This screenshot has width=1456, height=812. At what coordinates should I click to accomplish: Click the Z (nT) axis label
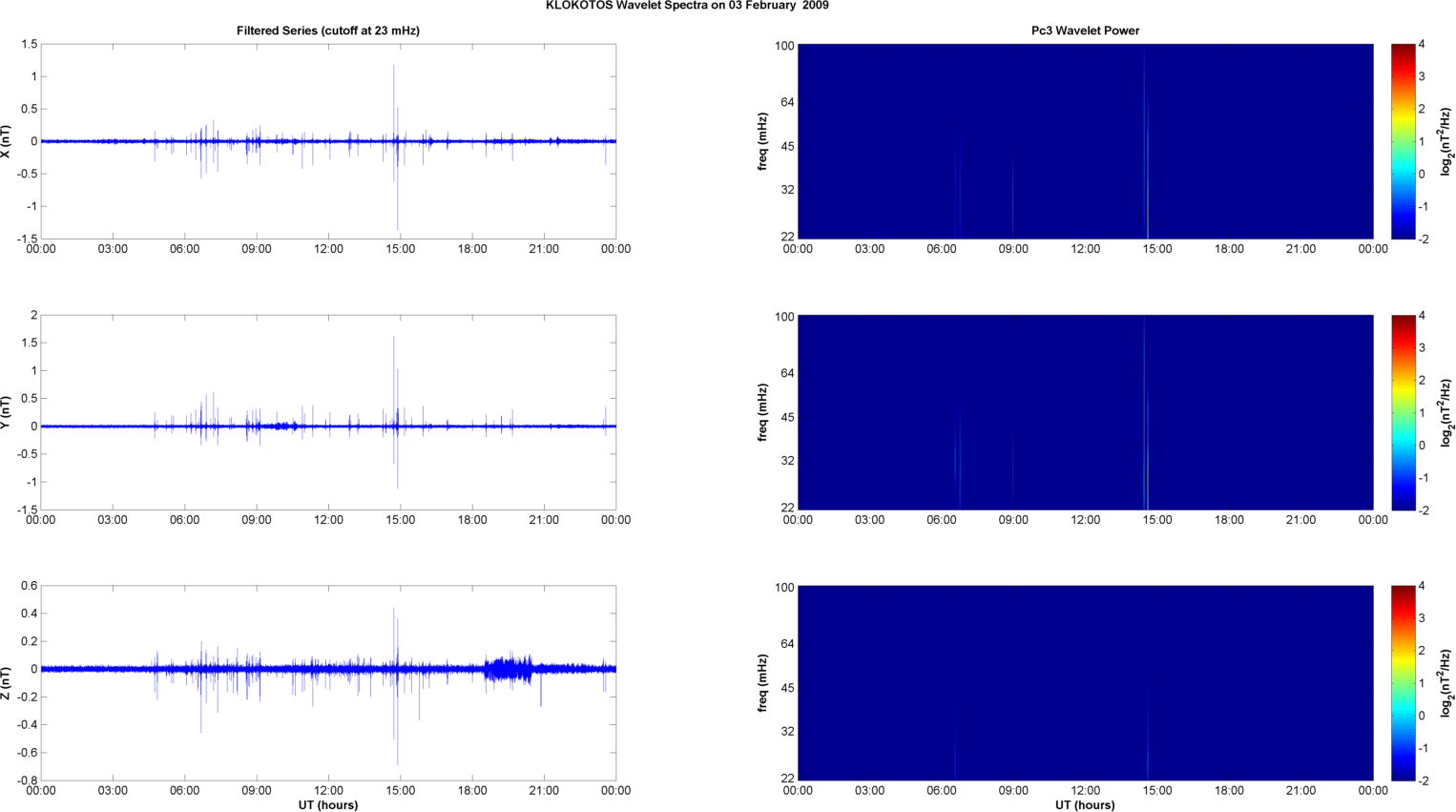tap(6, 683)
